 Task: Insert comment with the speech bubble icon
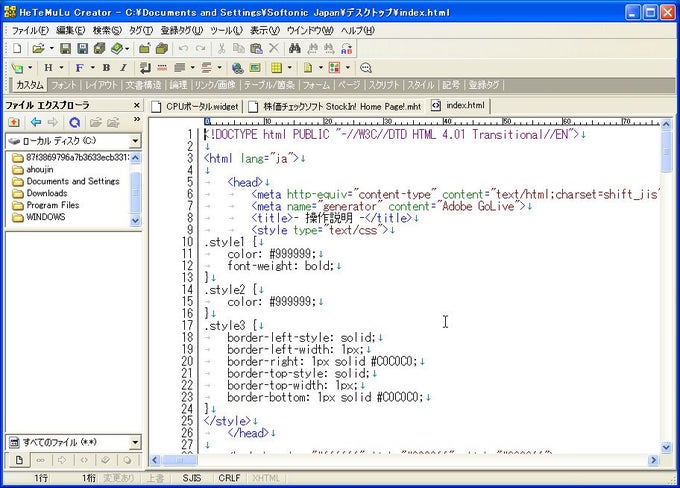pyautogui.click(x=366, y=68)
